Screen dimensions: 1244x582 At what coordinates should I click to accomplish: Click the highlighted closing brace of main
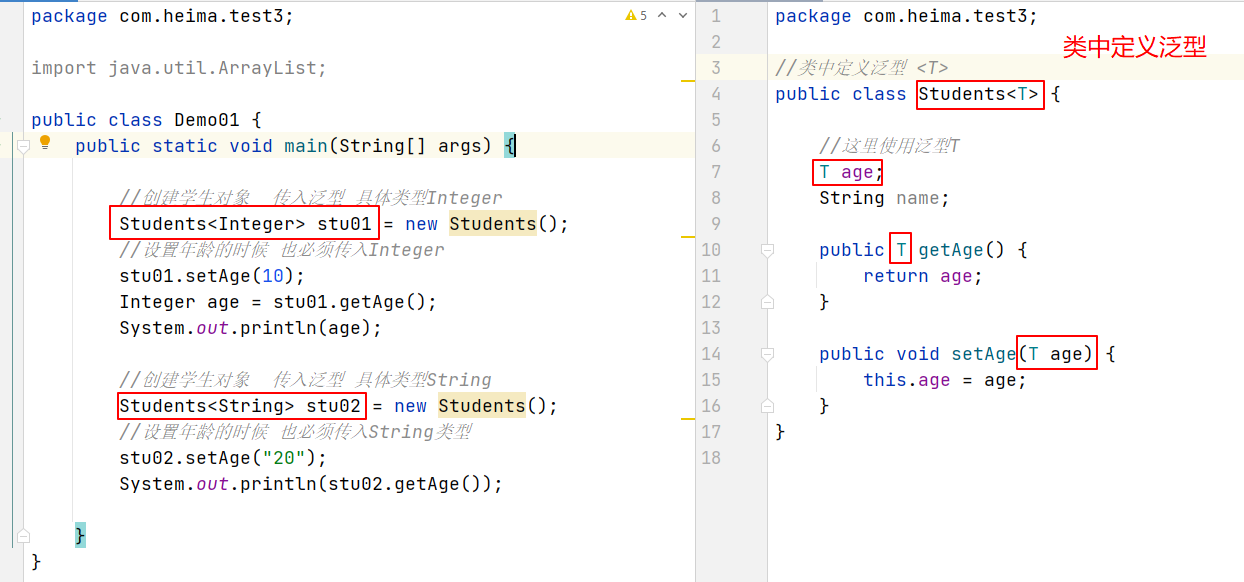click(80, 536)
